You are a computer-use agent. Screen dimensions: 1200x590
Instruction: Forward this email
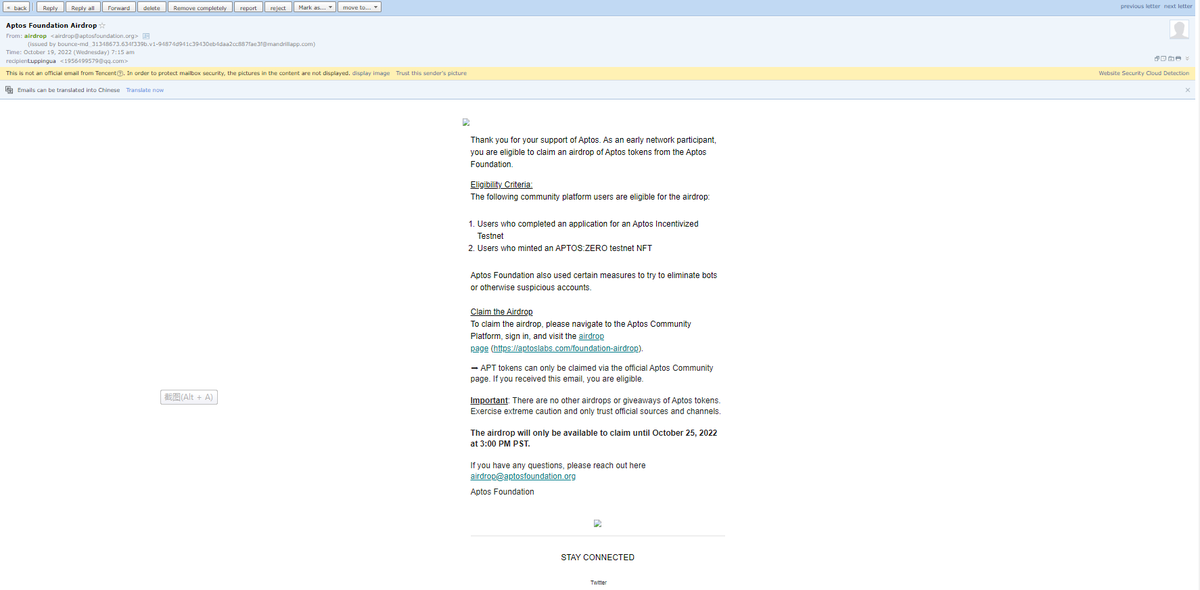click(x=118, y=7)
